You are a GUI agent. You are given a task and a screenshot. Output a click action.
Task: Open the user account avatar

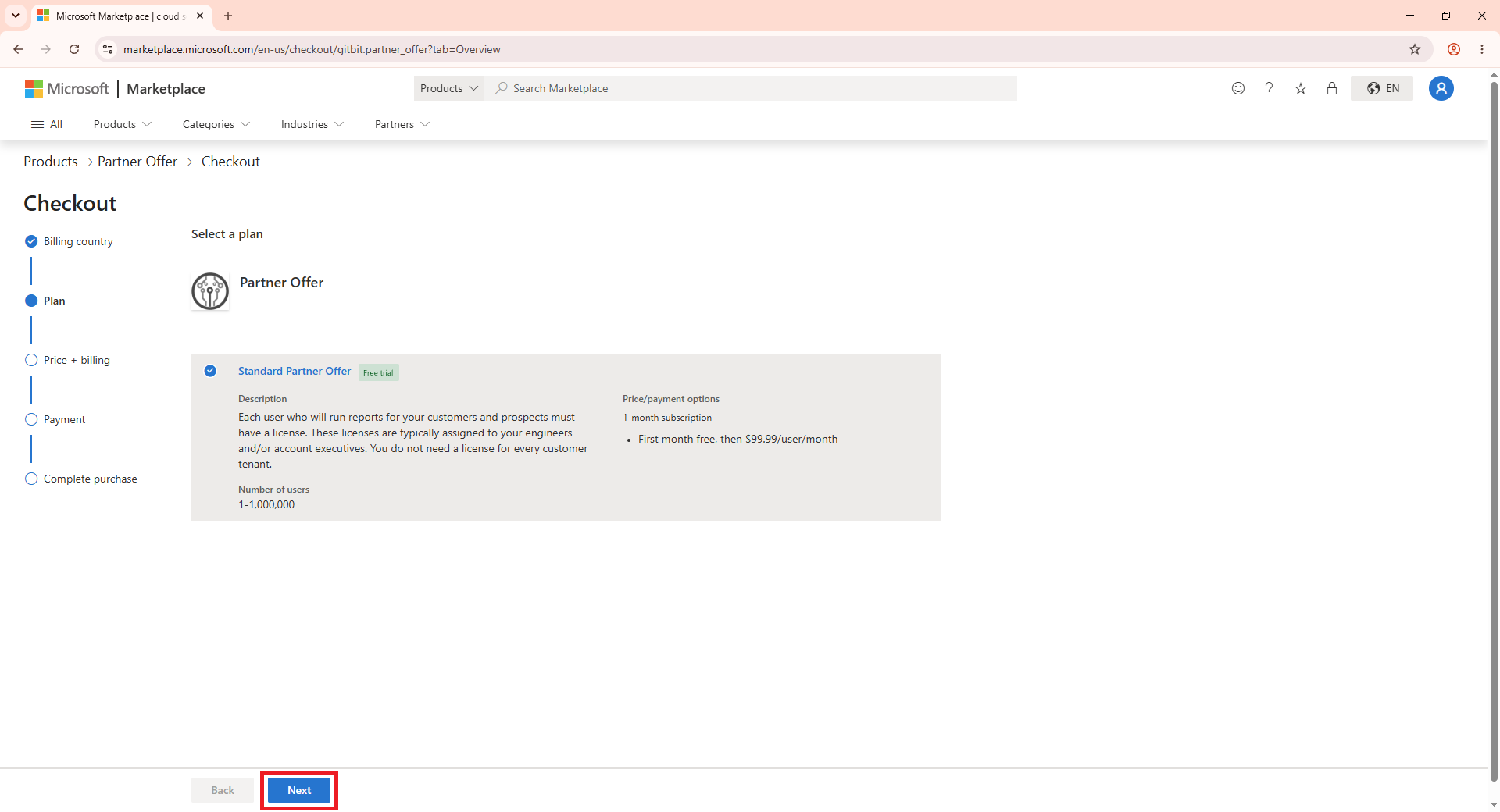click(x=1441, y=88)
